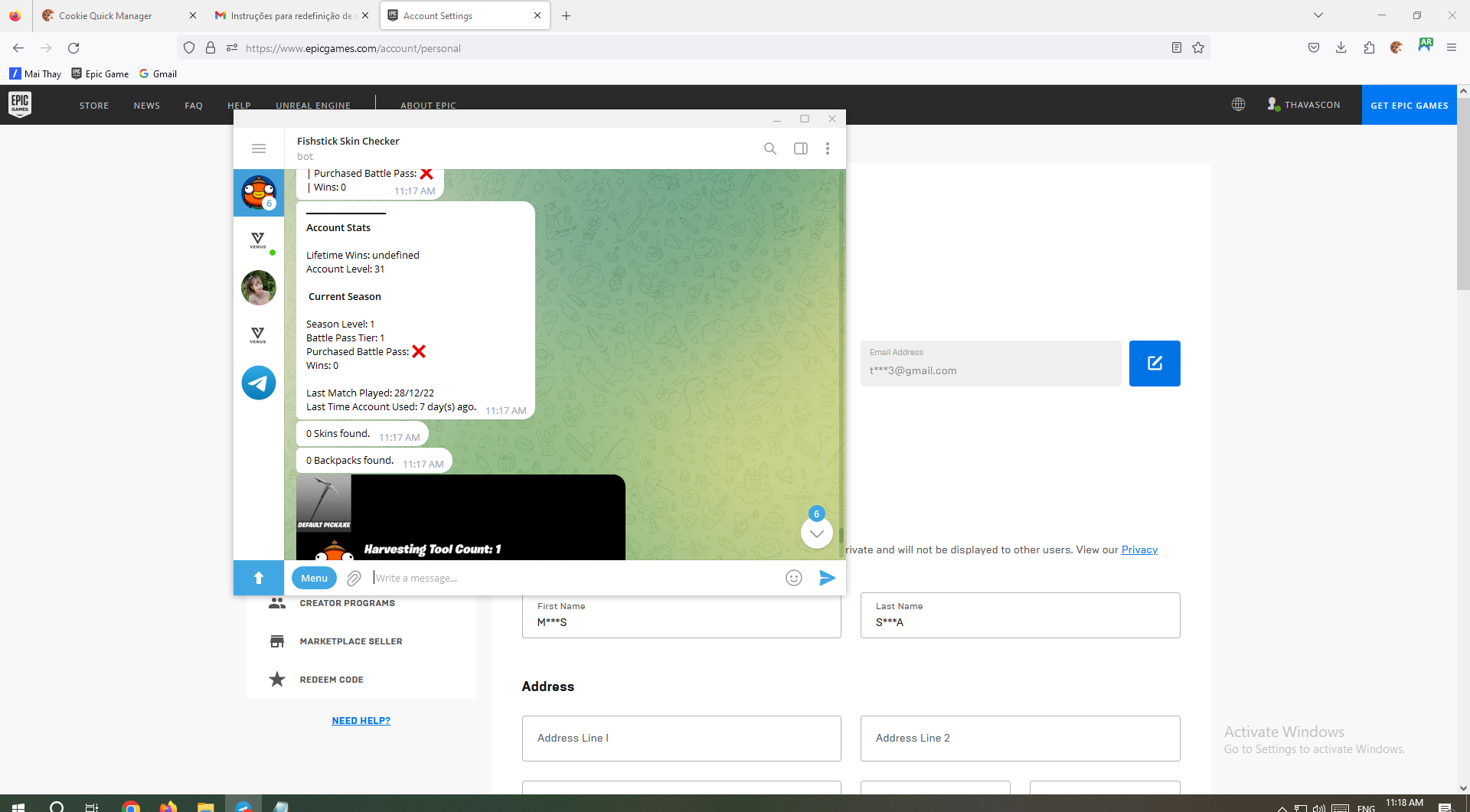Open Telegram from the taskbar
Image resolution: width=1470 pixels, height=812 pixels.
[x=243, y=806]
